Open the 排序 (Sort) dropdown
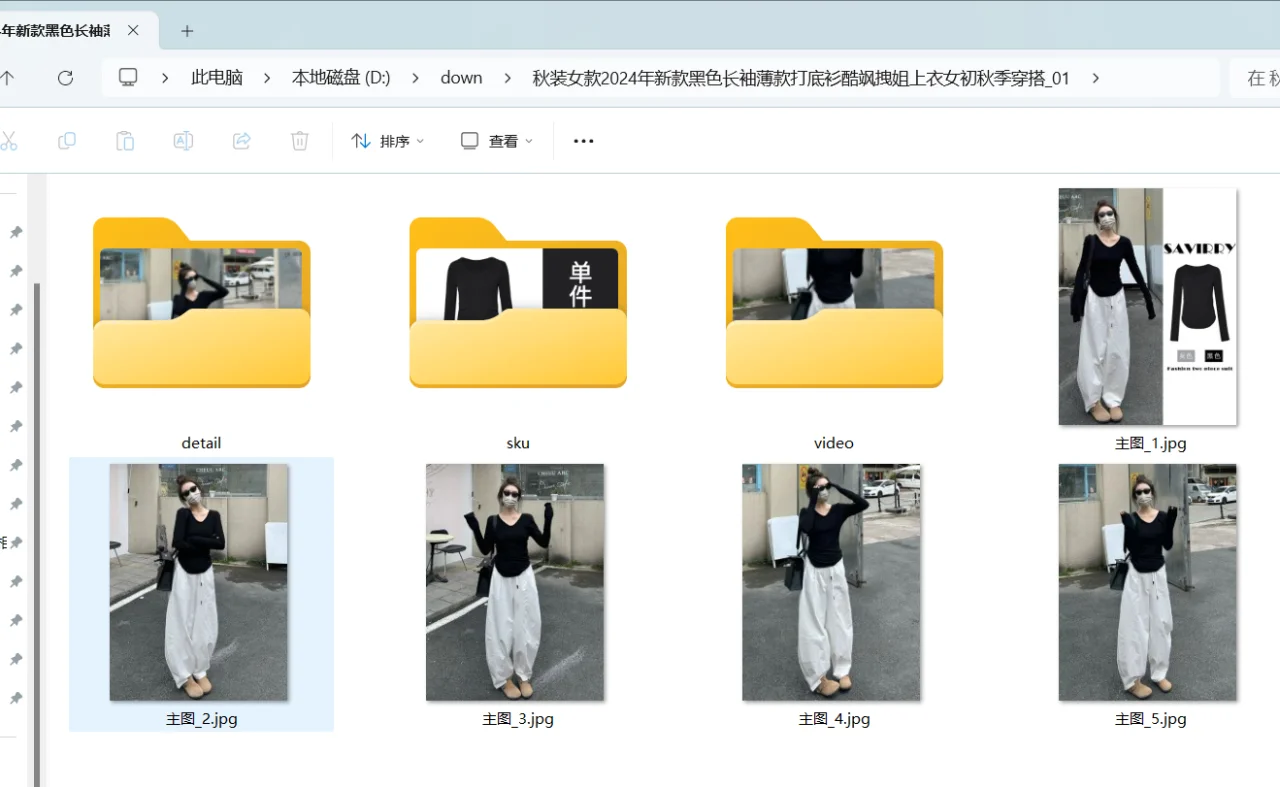The height and width of the screenshot is (787, 1280). click(387, 141)
